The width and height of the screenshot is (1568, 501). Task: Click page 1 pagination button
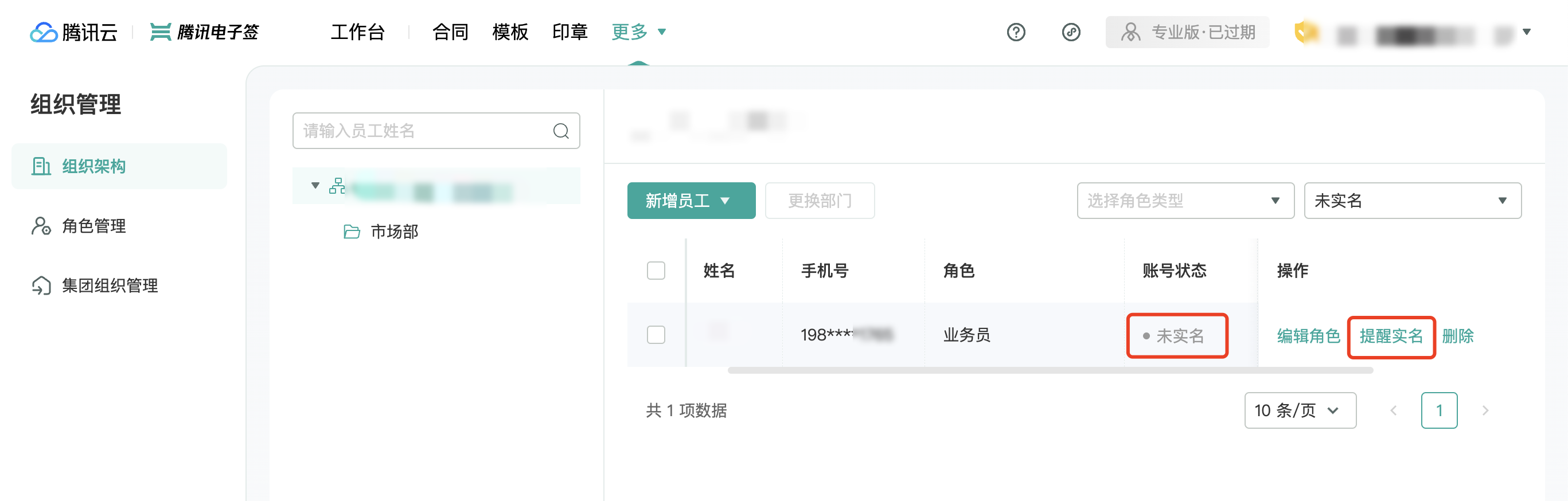point(1439,411)
